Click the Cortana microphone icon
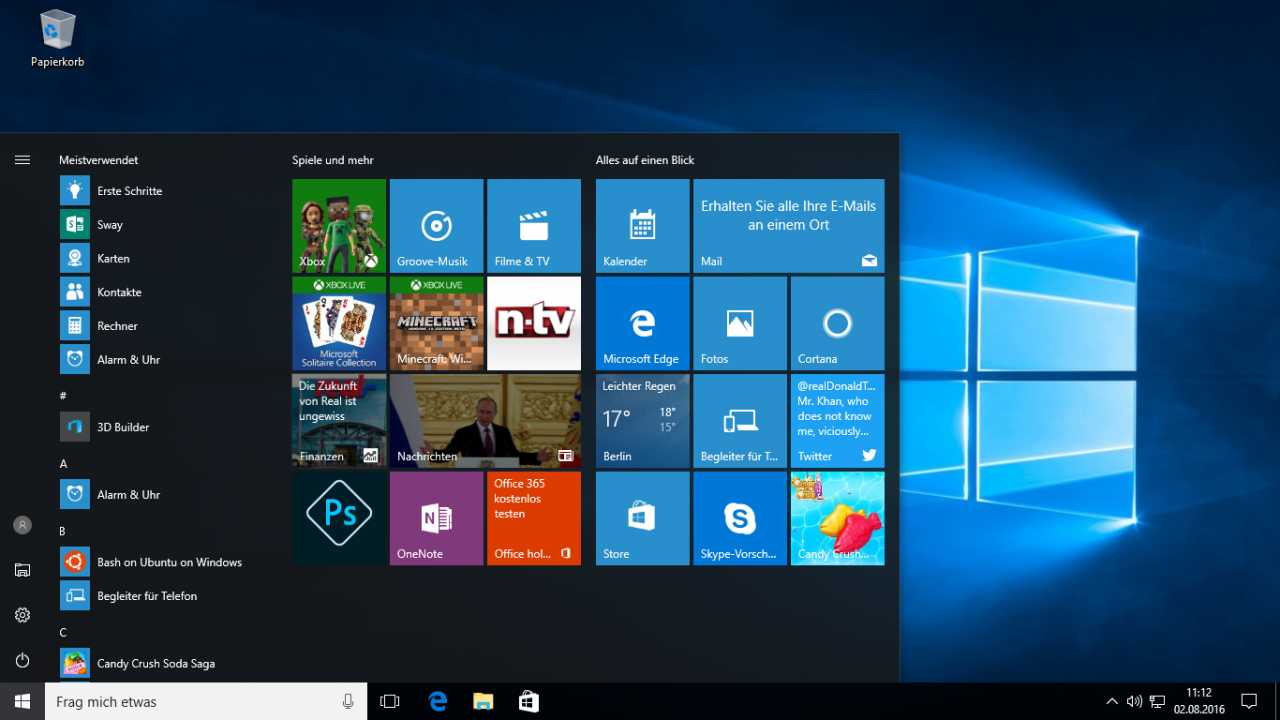The image size is (1280, 720). tap(348, 702)
